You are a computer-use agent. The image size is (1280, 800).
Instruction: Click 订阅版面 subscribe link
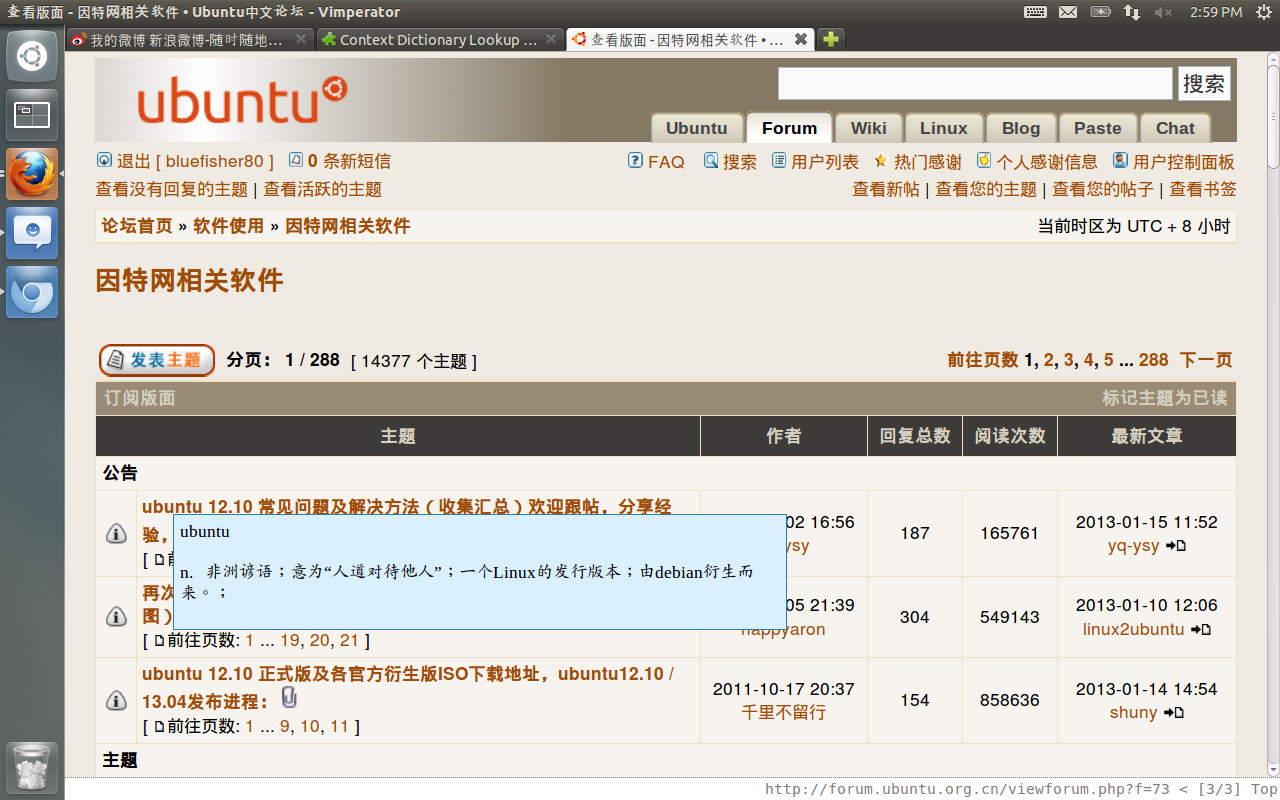pyautogui.click(x=140, y=398)
